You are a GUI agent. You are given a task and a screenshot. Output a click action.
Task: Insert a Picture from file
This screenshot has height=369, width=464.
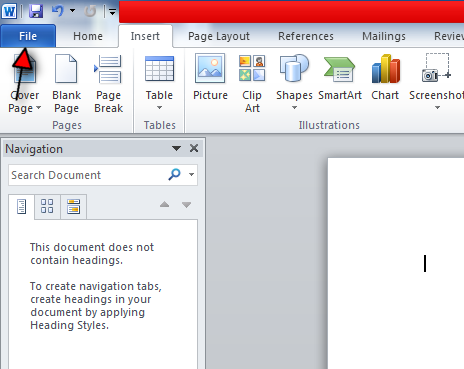pos(210,77)
